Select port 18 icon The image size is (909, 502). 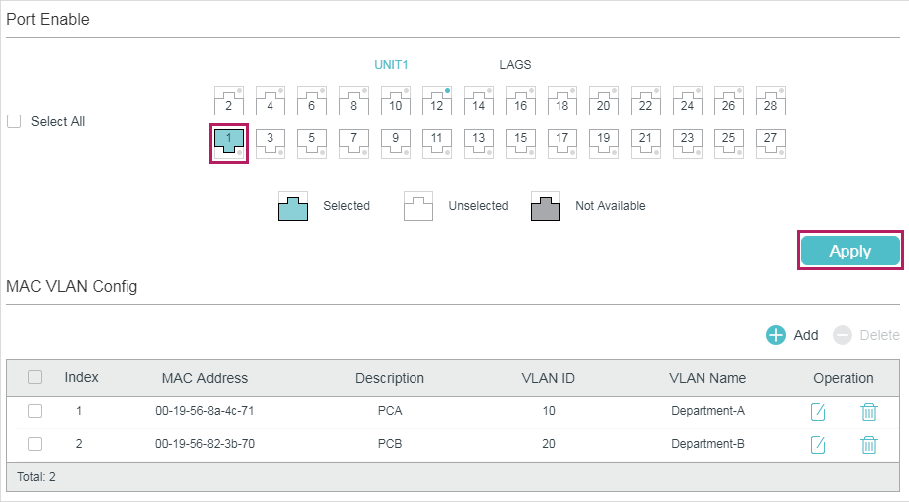[562, 101]
